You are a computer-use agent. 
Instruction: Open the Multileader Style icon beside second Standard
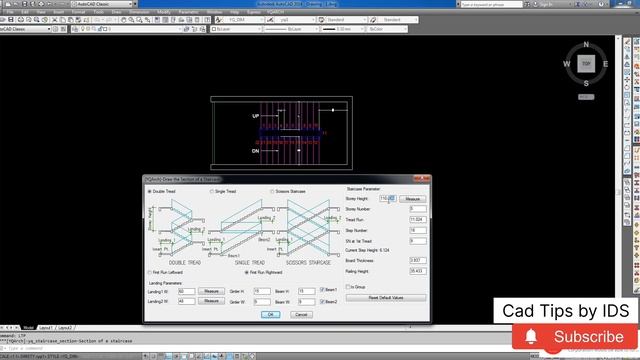click(373, 20)
